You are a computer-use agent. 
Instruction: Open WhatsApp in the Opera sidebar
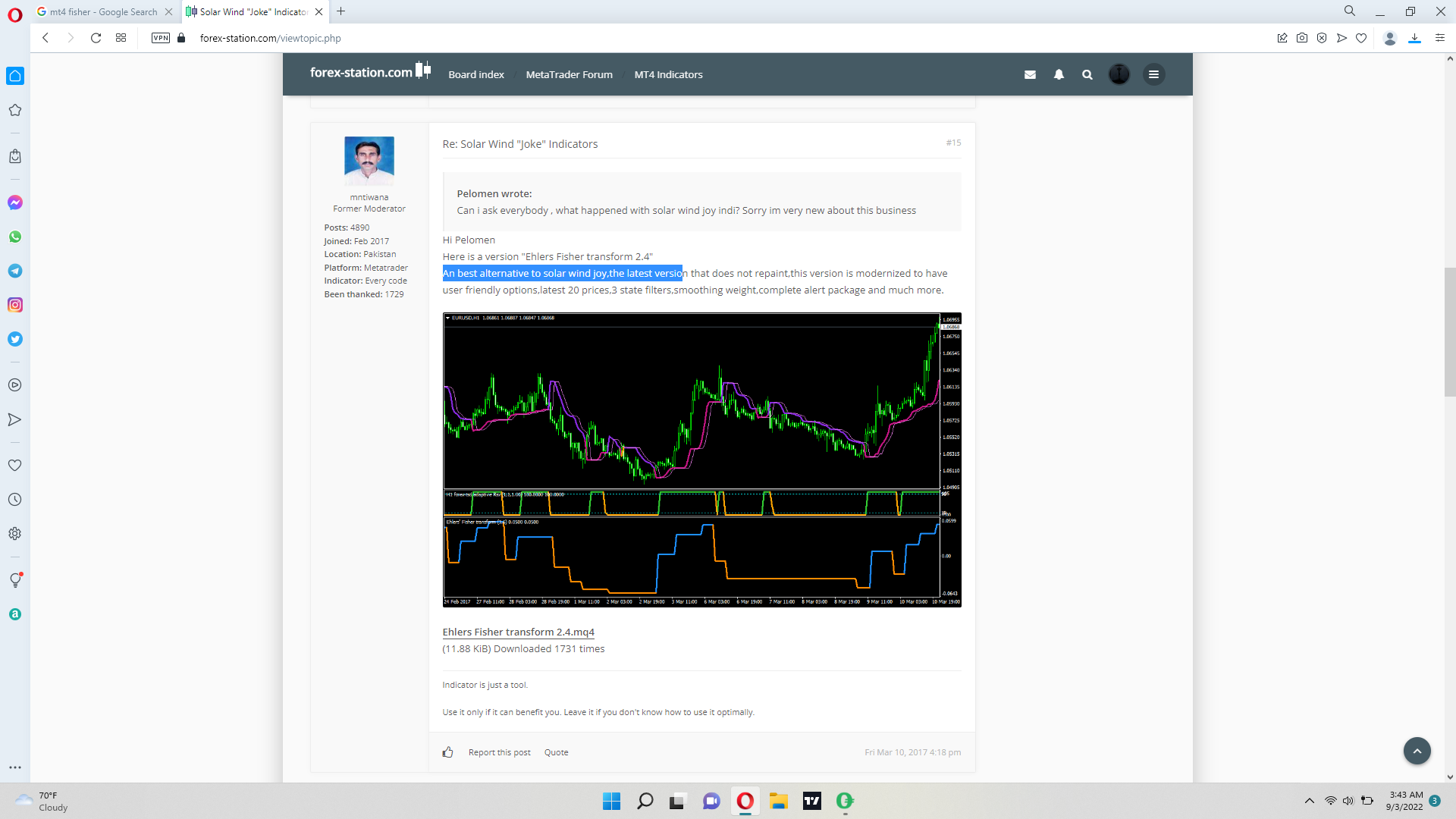tap(14, 237)
